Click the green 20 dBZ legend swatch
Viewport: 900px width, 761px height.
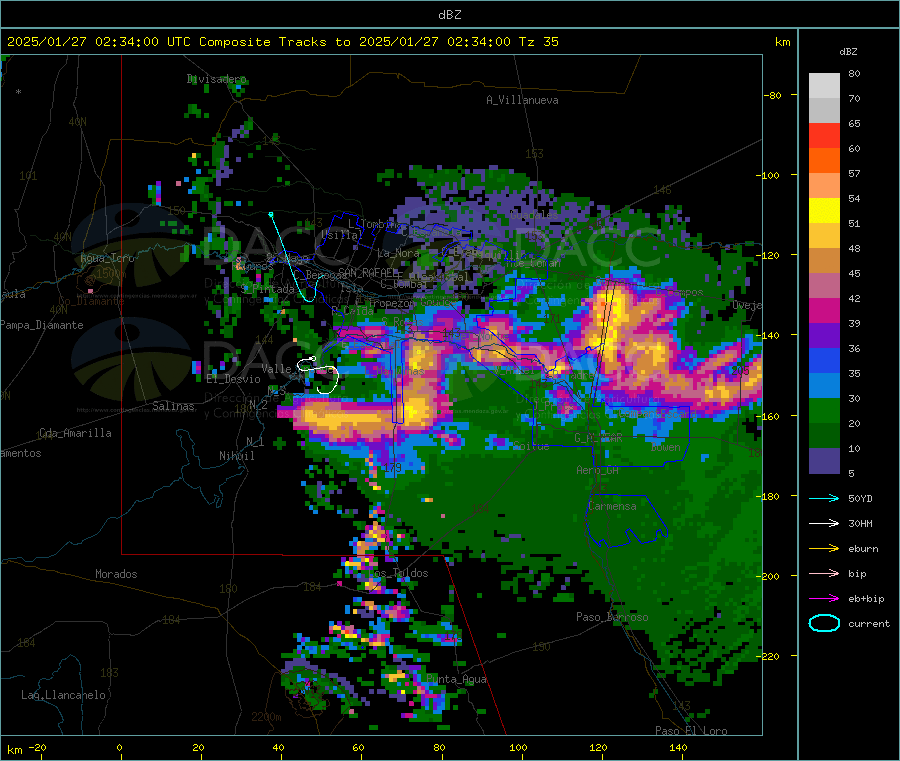tap(824, 410)
